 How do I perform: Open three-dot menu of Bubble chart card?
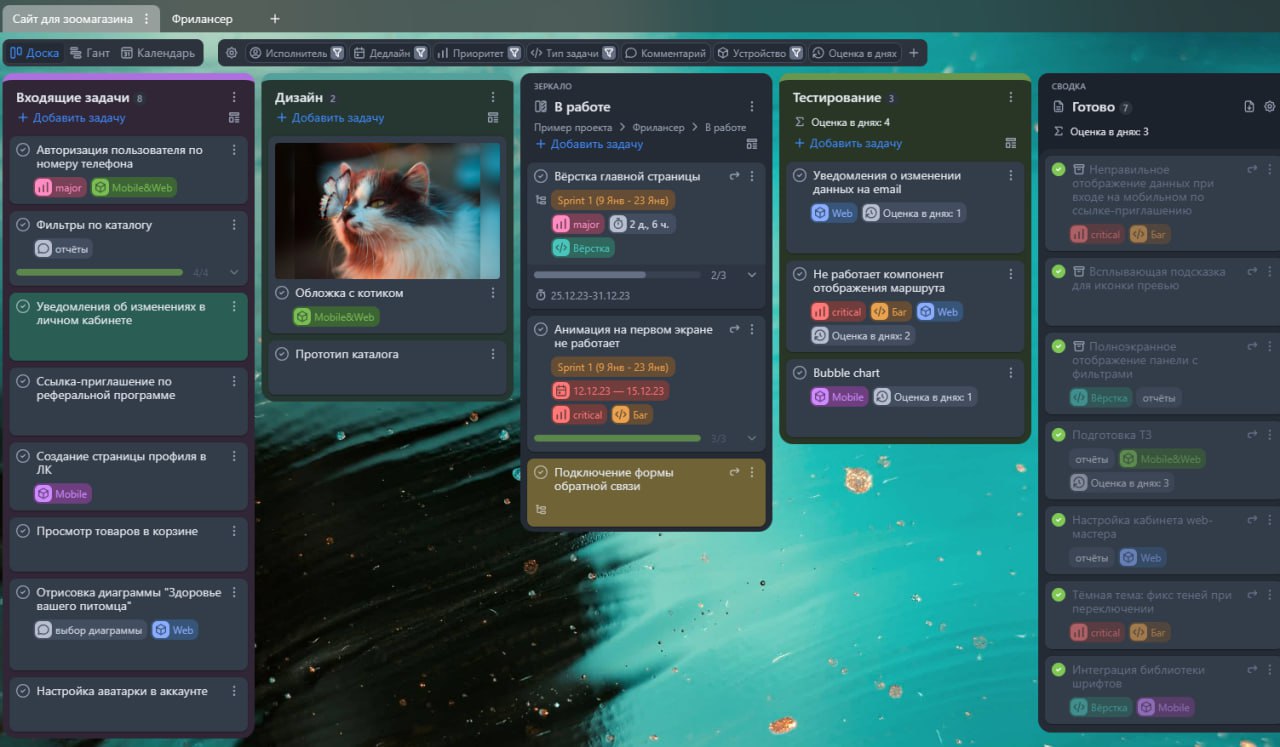pyautogui.click(x=1011, y=373)
